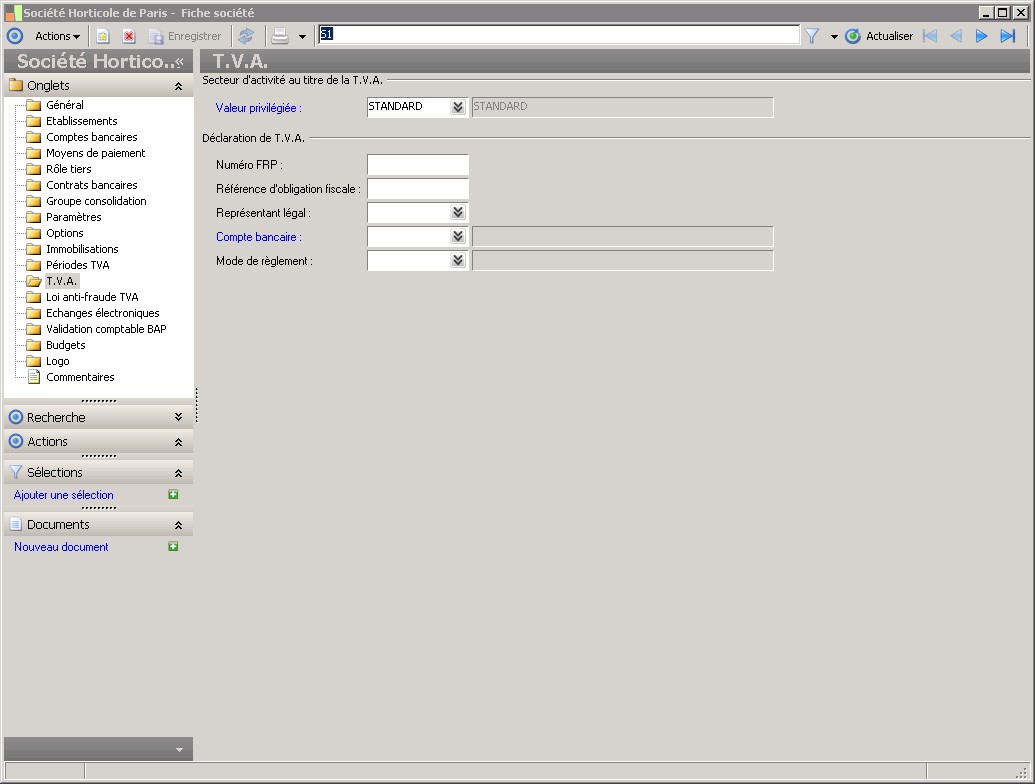Collapse the Actions sidebar section

[x=178, y=442]
